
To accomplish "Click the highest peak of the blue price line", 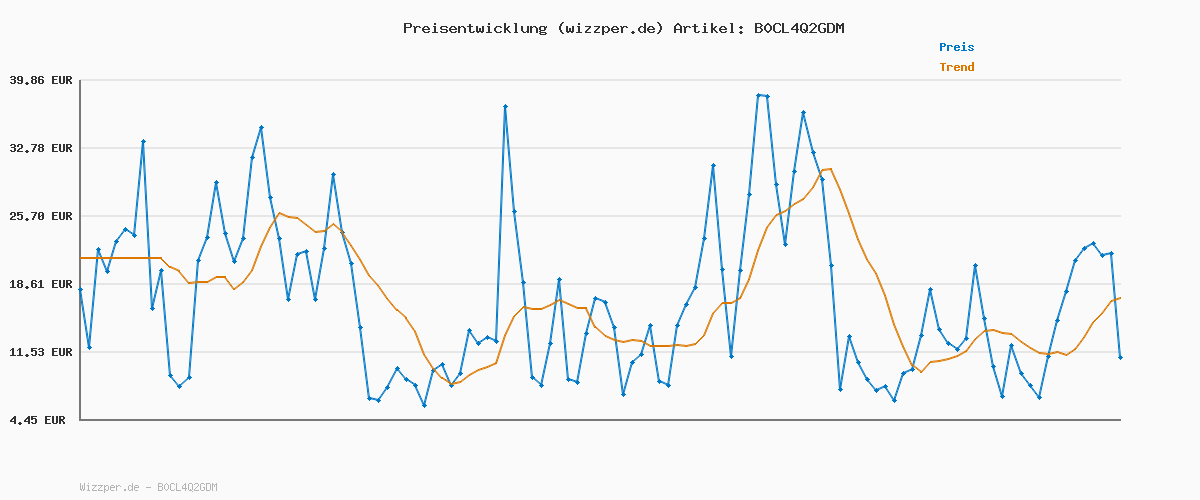I will click(759, 95).
